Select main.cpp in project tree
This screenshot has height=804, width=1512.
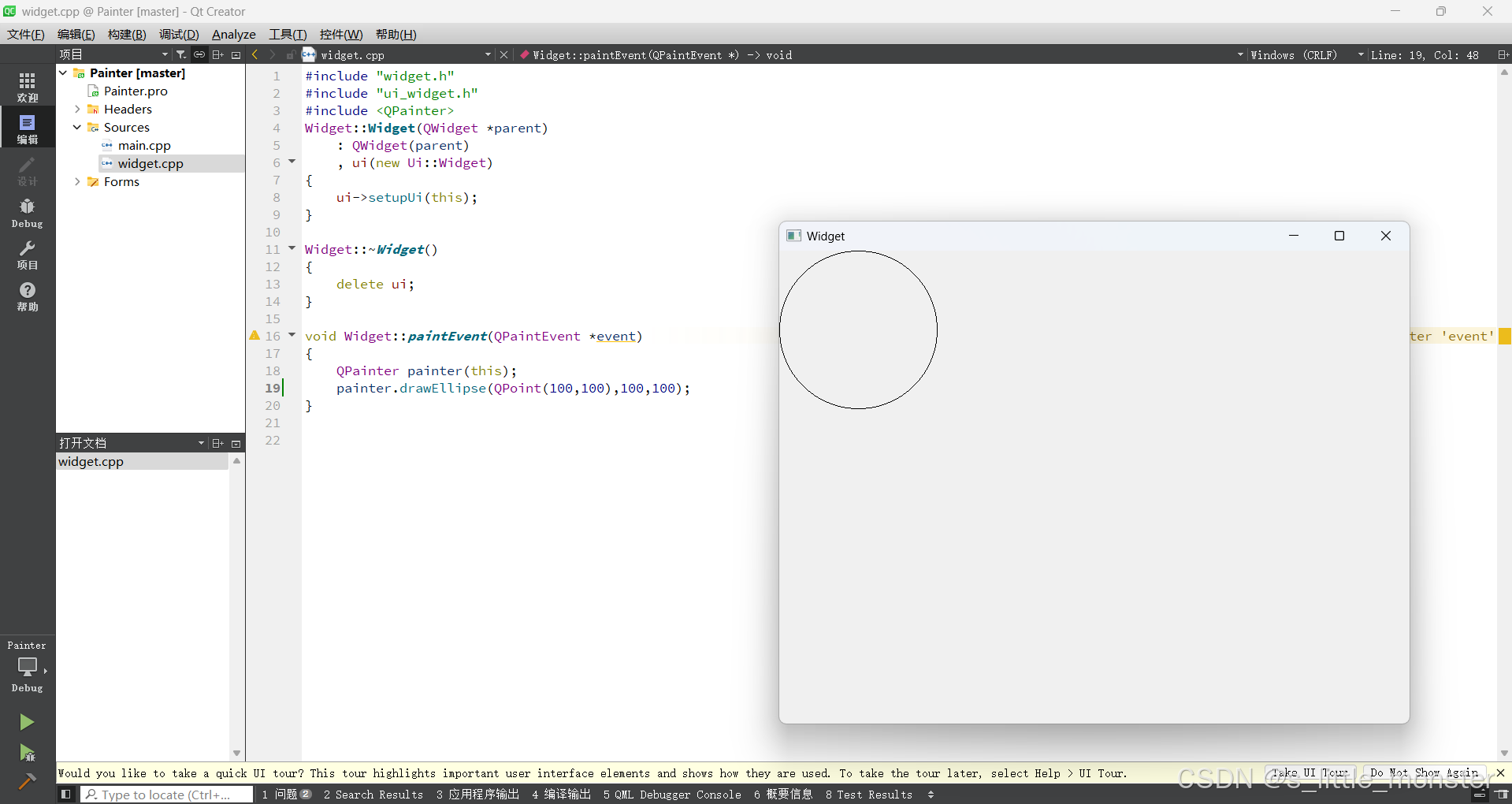(144, 145)
